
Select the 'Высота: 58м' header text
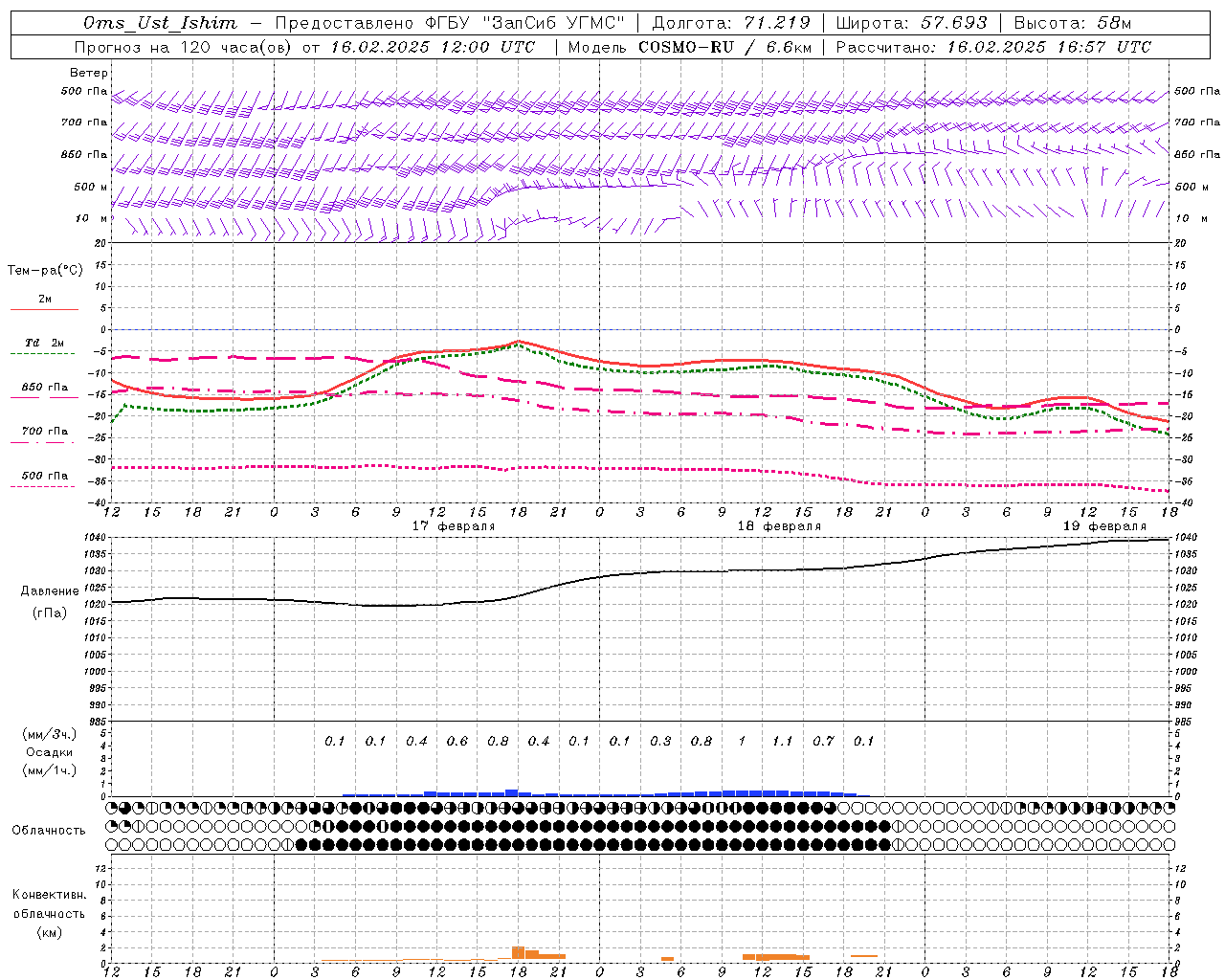coord(1072,23)
